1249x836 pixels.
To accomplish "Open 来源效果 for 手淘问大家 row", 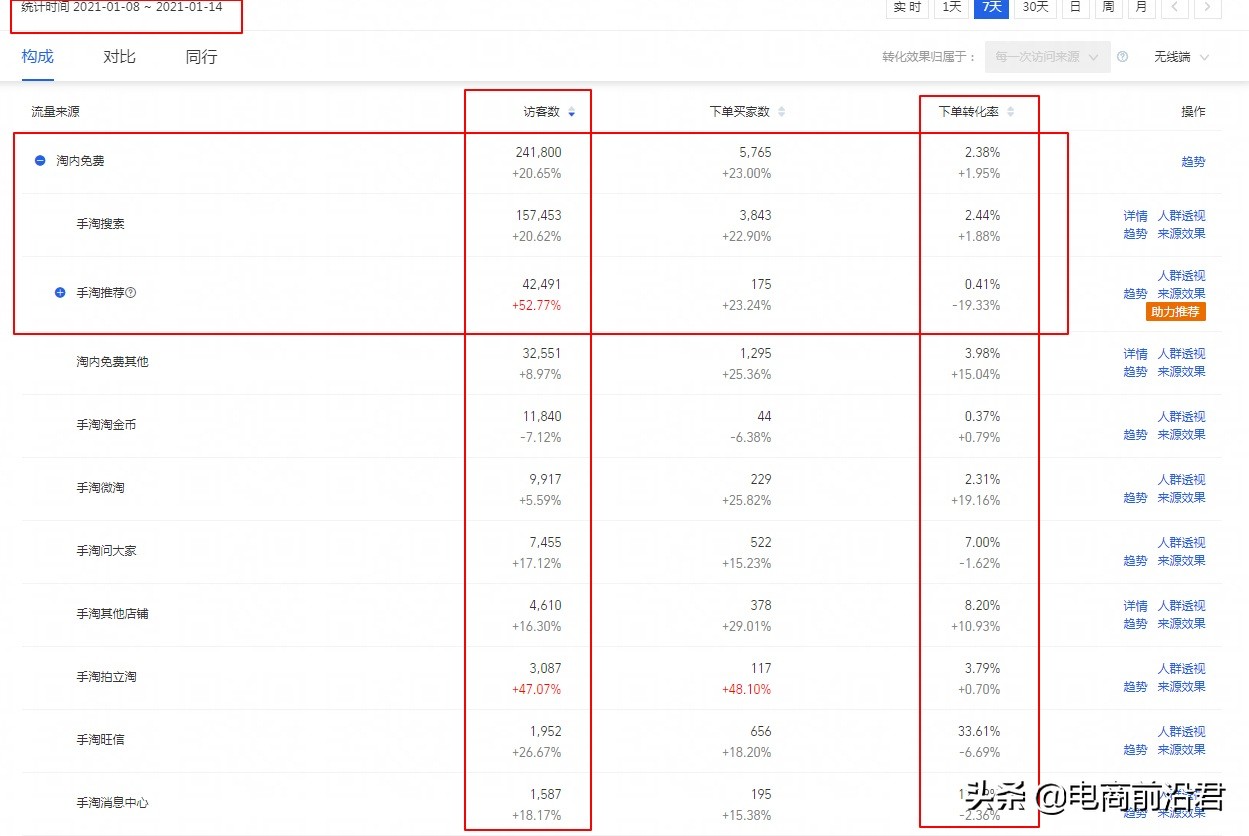I will coord(1182,560).
